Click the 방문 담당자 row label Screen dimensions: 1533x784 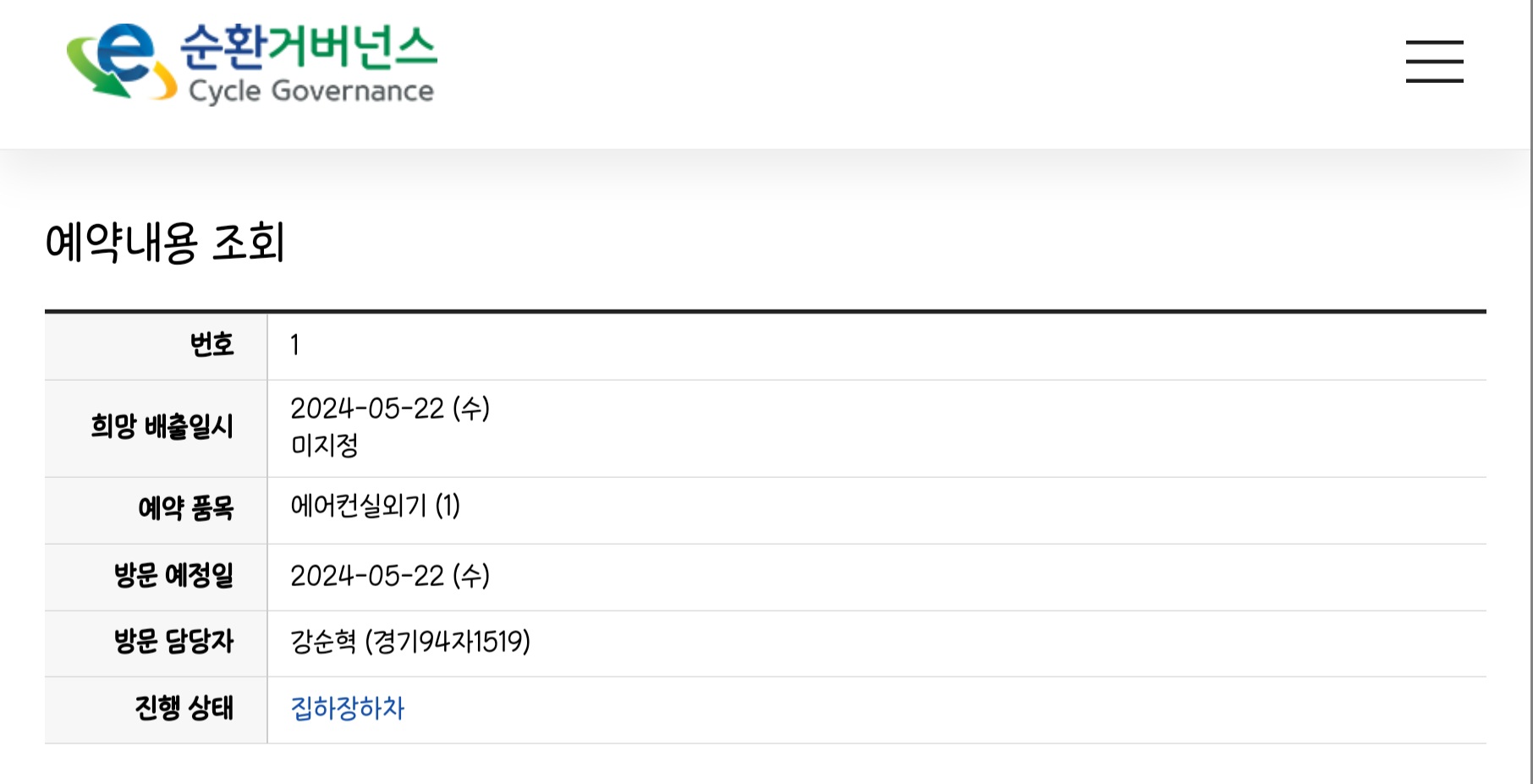tap(173, 641)
